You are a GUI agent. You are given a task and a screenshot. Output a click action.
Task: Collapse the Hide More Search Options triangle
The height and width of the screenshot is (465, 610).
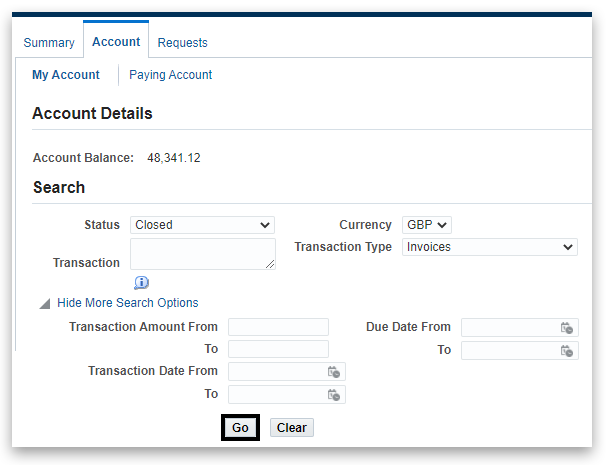(44, 303)
